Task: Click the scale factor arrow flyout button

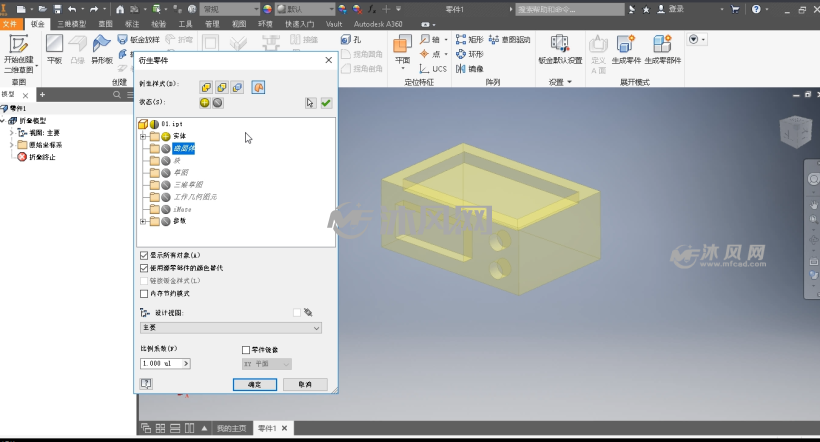Action: point(186,363)
